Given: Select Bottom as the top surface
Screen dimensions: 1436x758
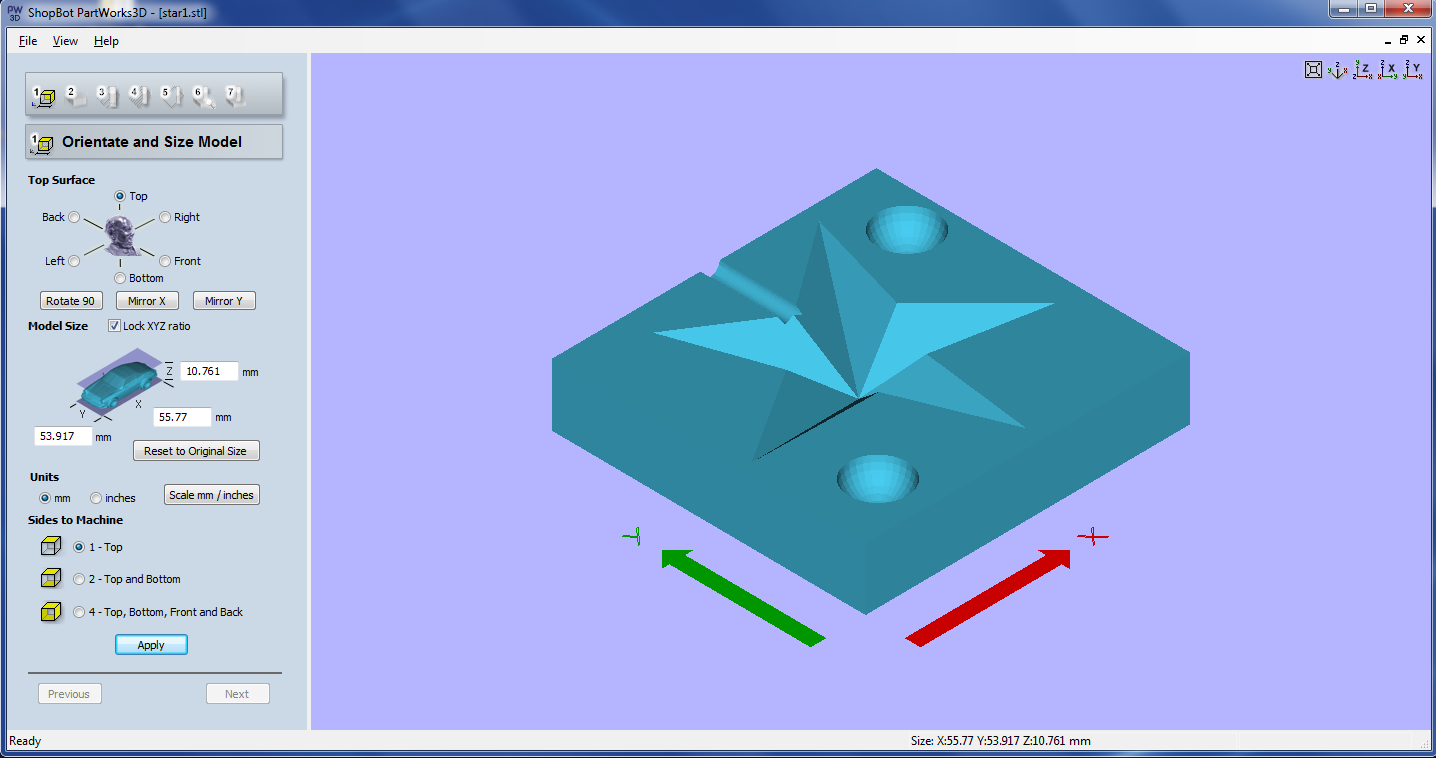Looking at the screenshot, I should [120, 278].
